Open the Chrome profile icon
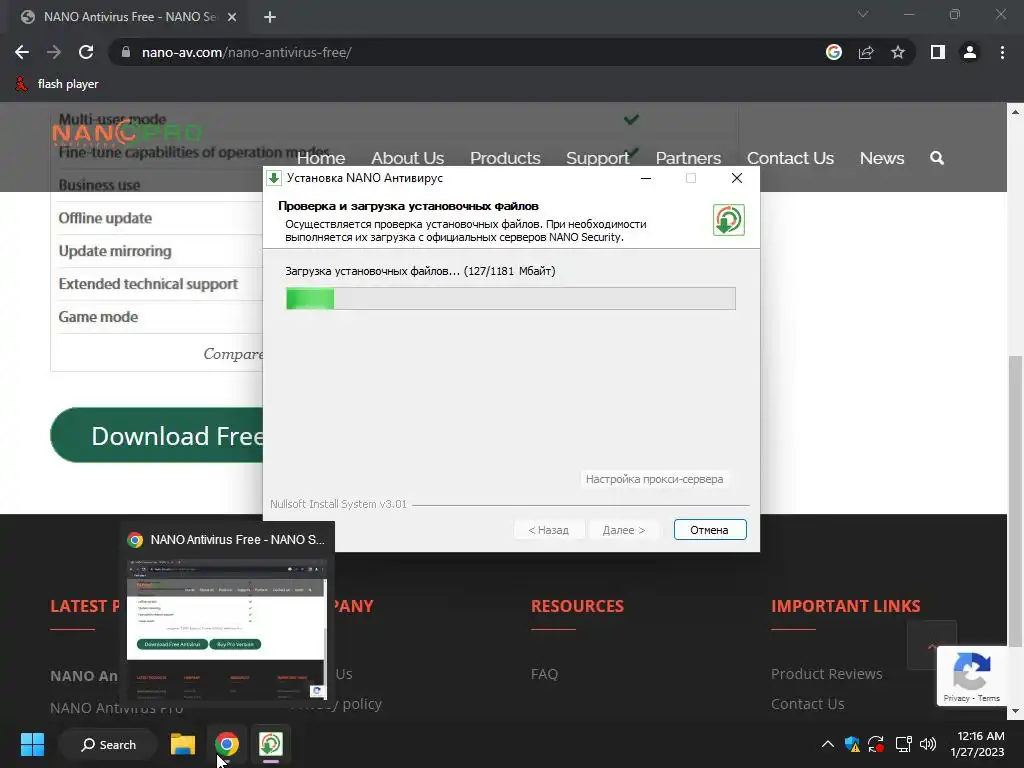Image resolution: width=1024 pixels, height=768 pixels. pyautogui.click(x=970, y=52)
